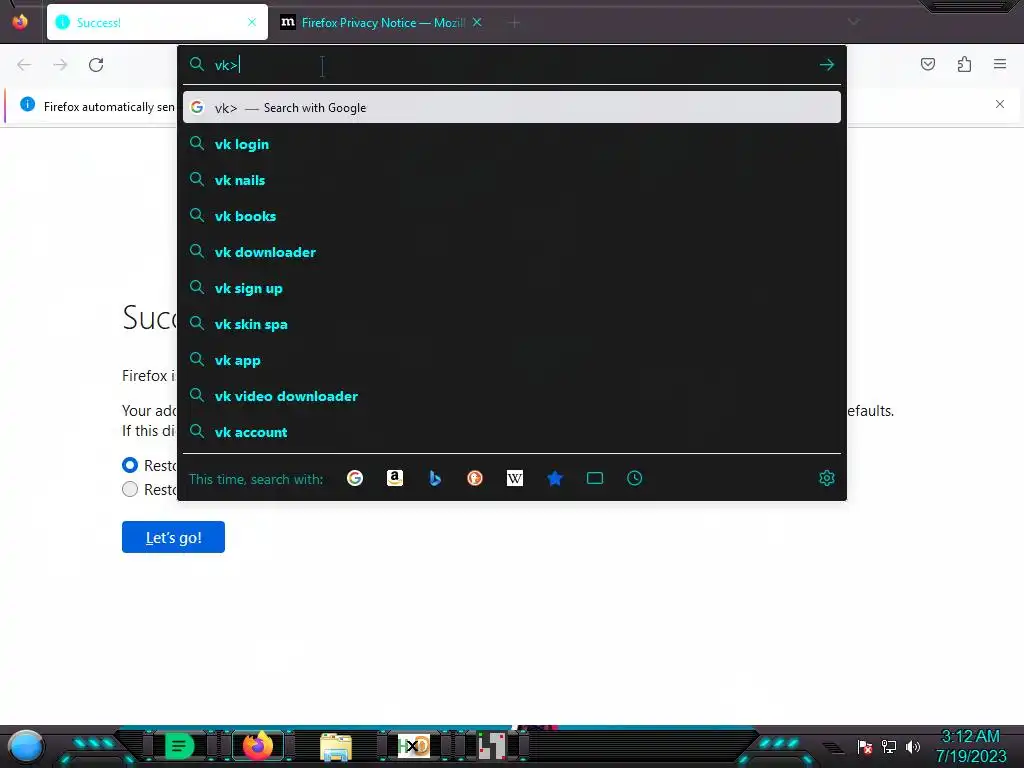This screenshot has width=1024, height=768.
Task: Search History using the clock icon
Action: pyautogui.click(x=635, y=478)
